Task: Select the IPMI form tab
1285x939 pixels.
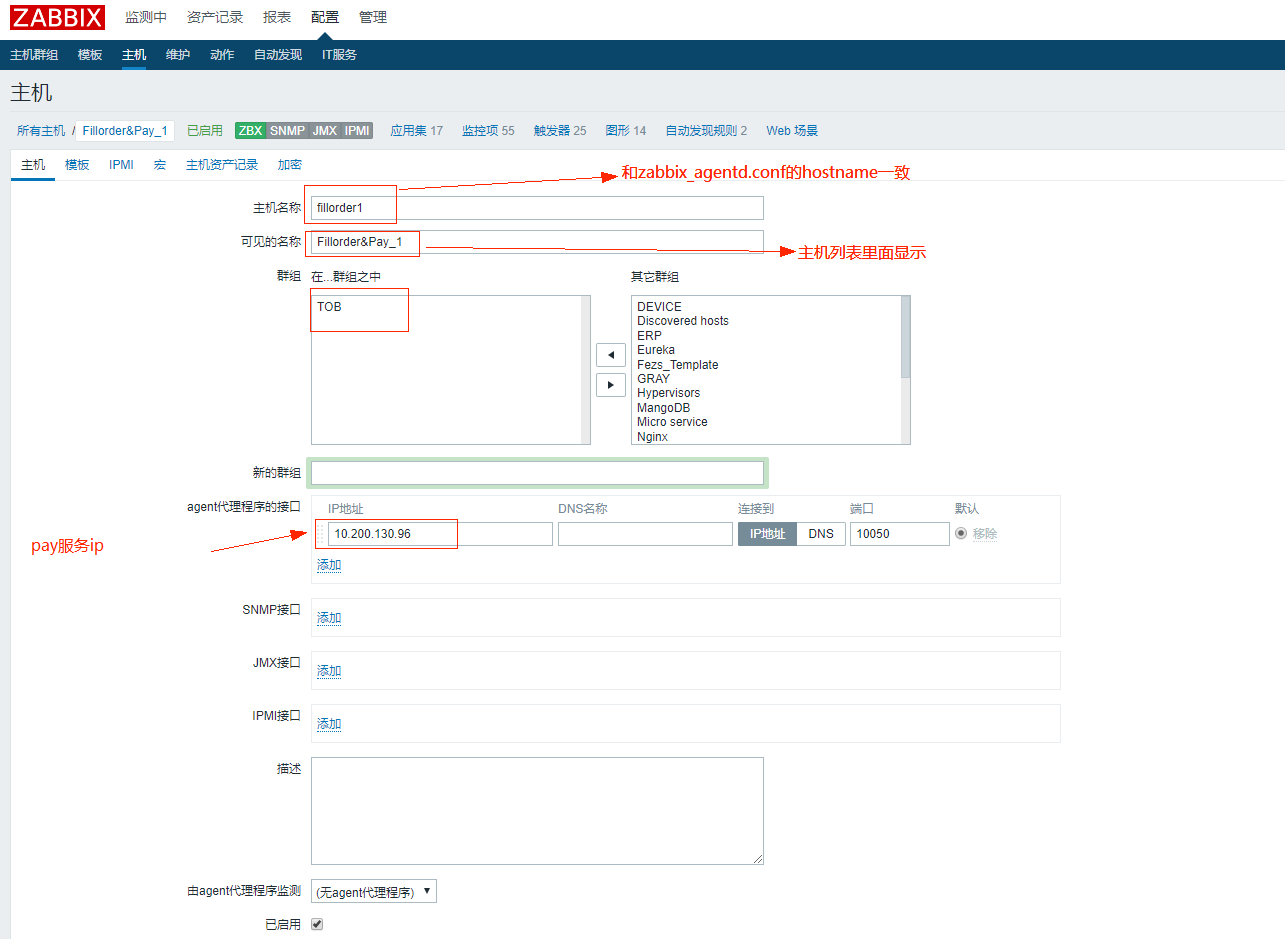Action: click(x=121, y=165)
